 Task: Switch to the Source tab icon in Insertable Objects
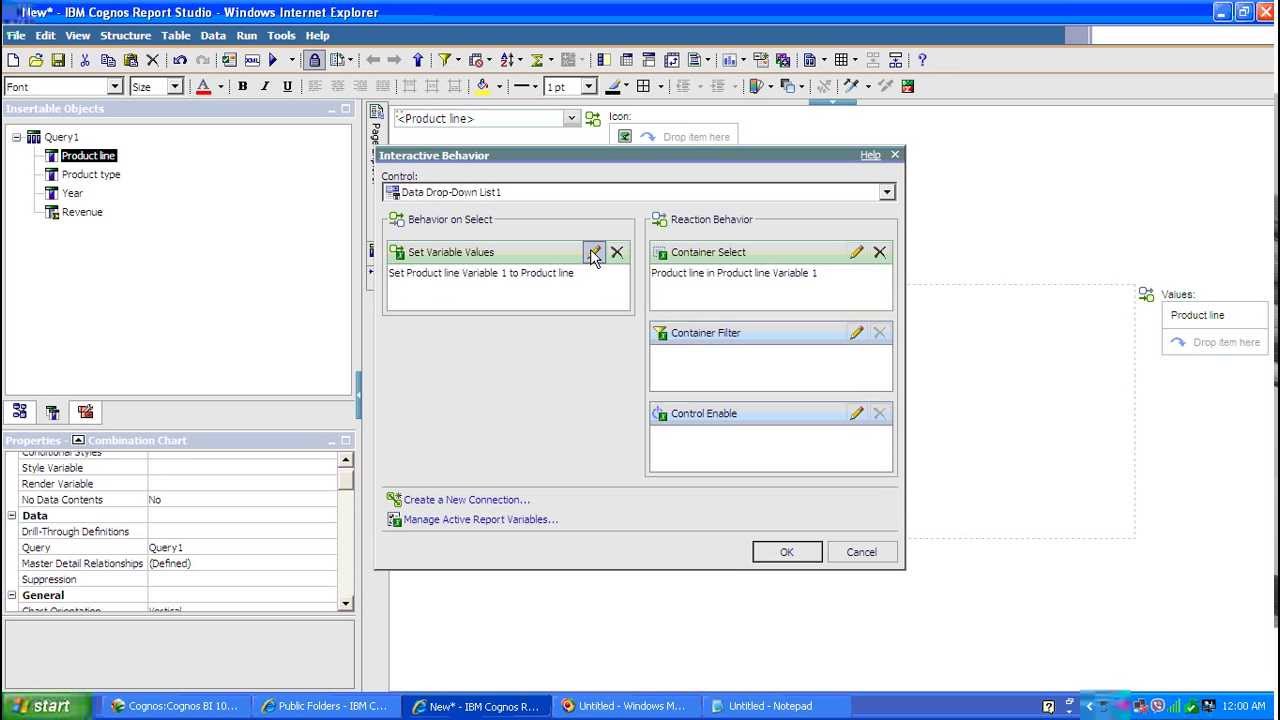tap(20, 412)
